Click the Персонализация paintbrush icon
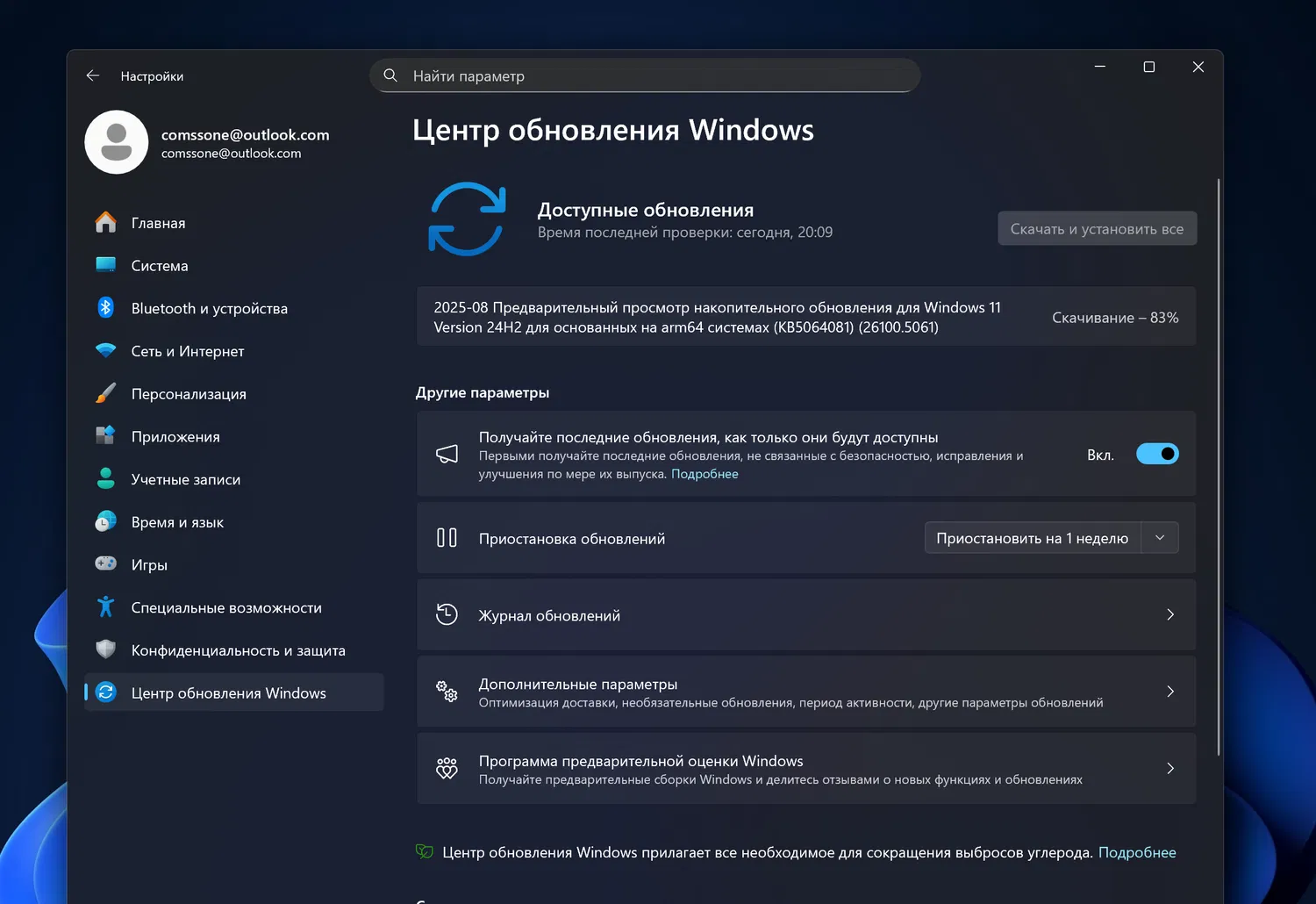Viewport: 1316px width, 904px height. pos(106,393)
